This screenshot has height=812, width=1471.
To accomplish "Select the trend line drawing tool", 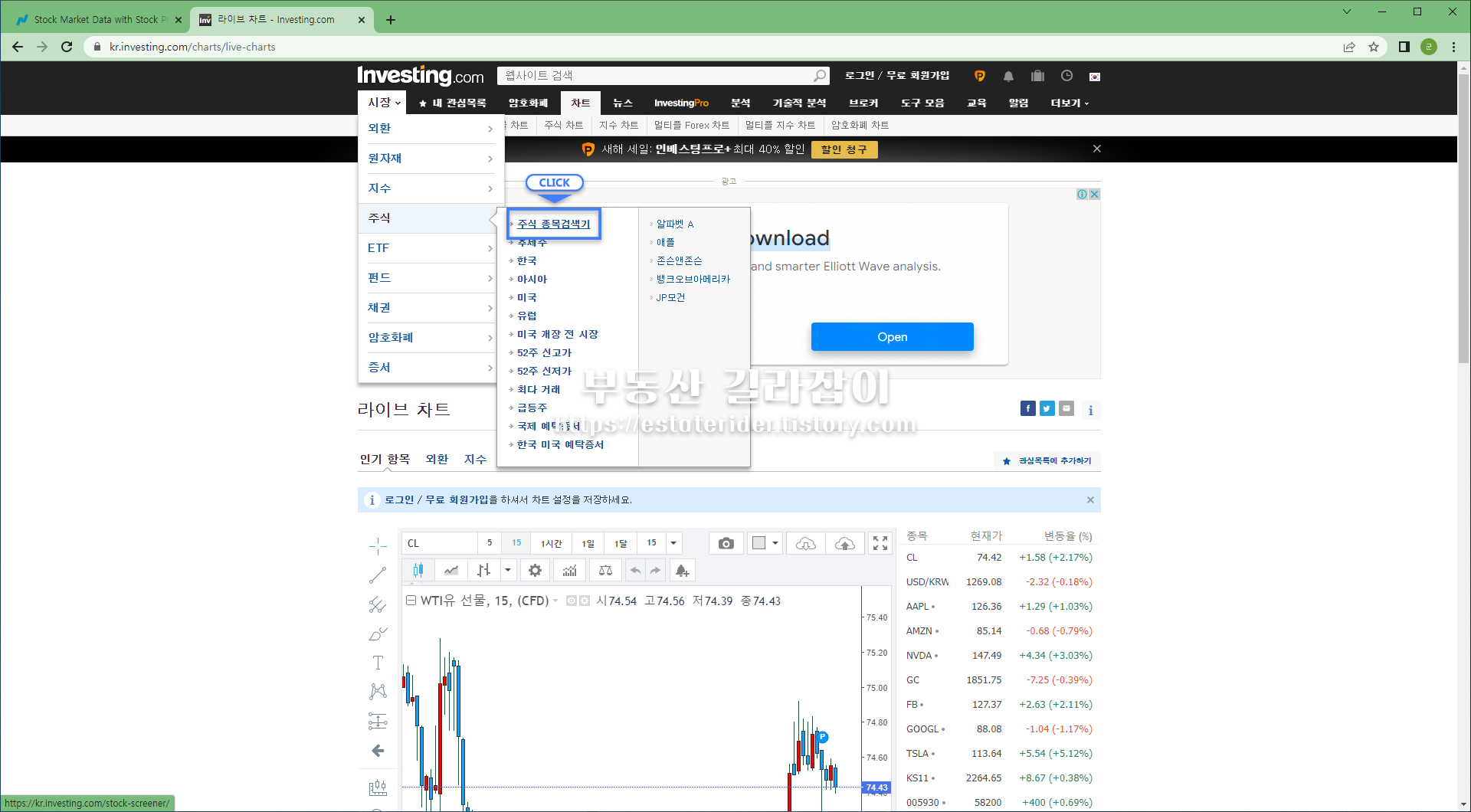I will 378,575.
